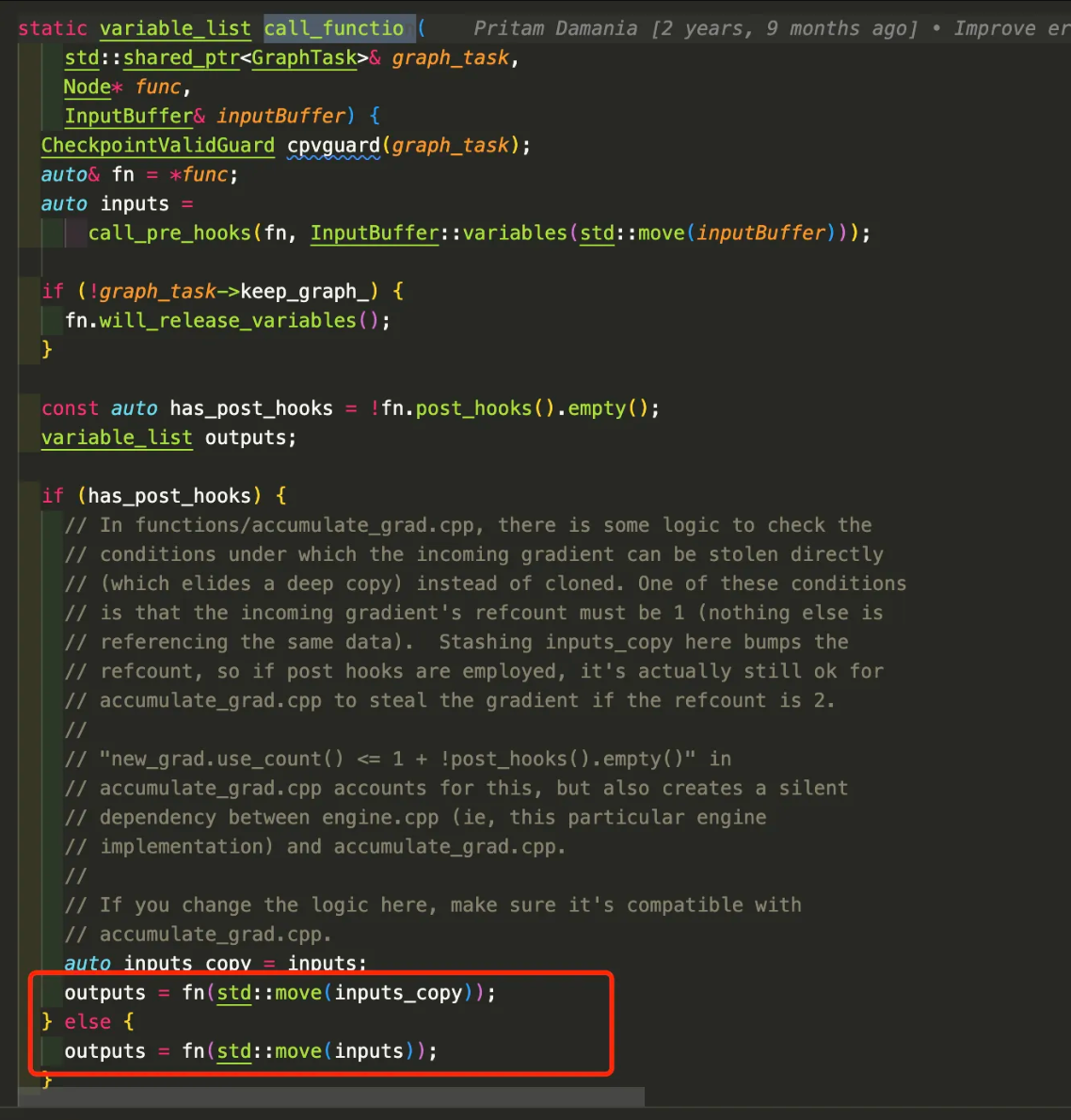Image resolution: width=1071 pixels, height=1120 pixels.
Task: Click the Node type in func parameter
Action: pos(88,88)
